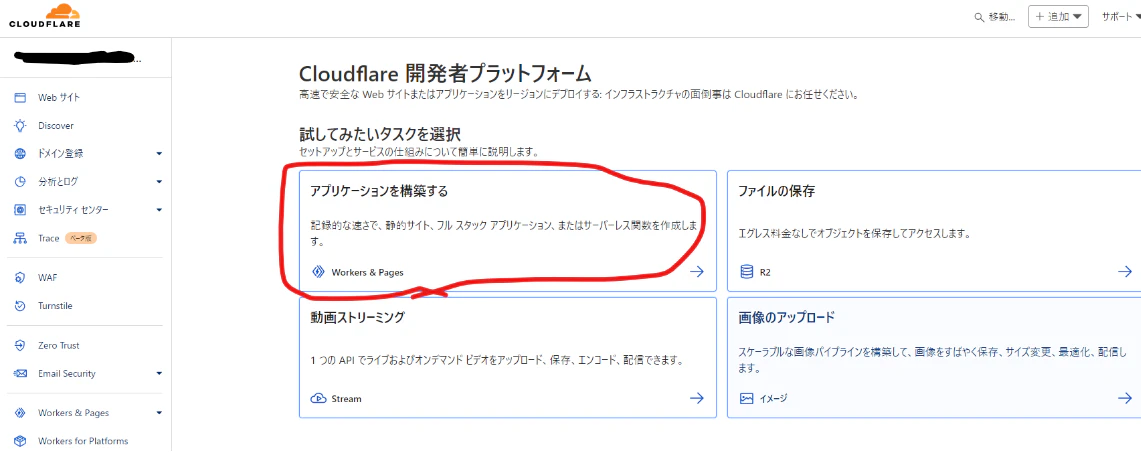
Task: Open Workers for Platforms in the sidebar
Action: point(83,441)
